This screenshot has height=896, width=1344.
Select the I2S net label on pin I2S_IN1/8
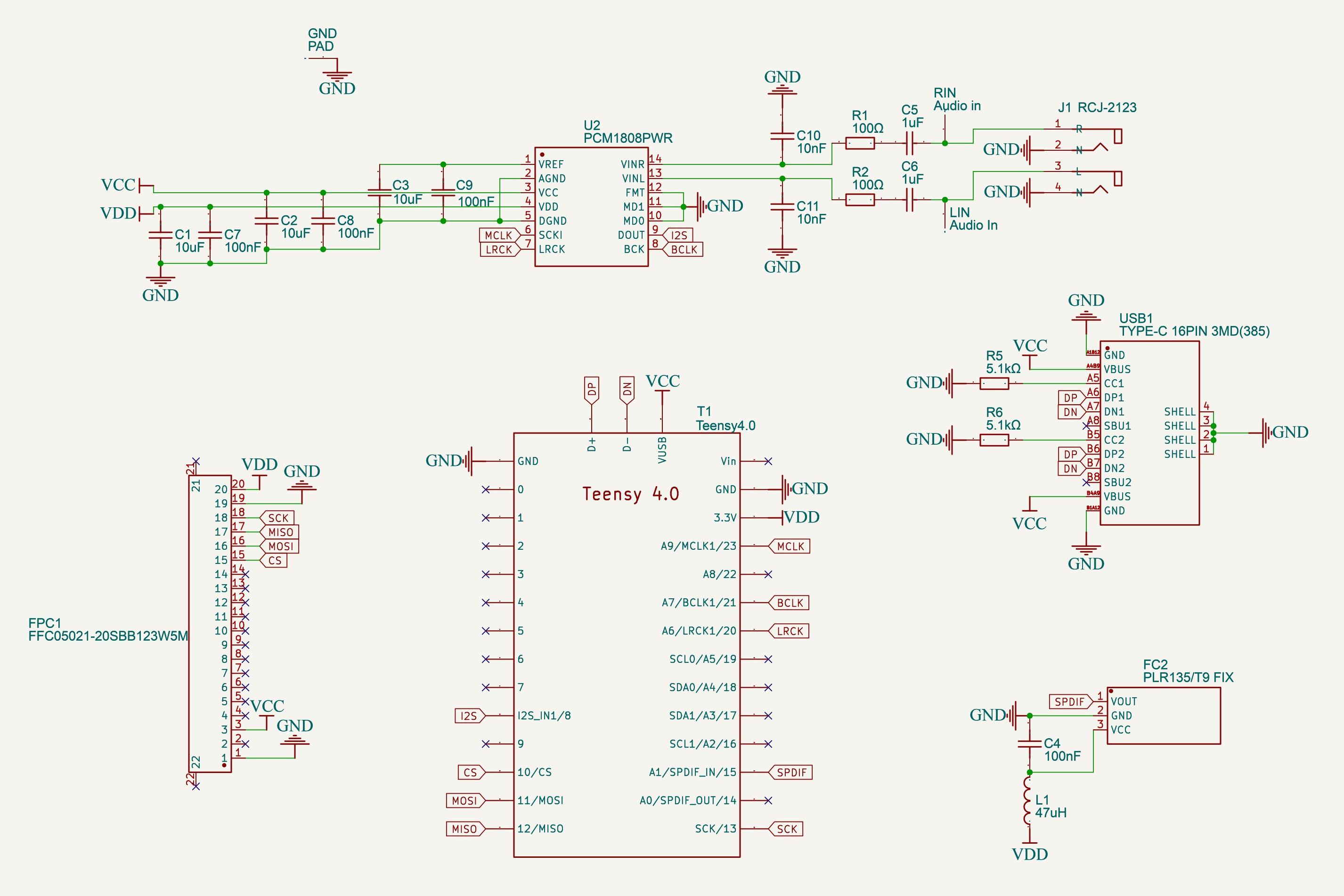point(469,716)
